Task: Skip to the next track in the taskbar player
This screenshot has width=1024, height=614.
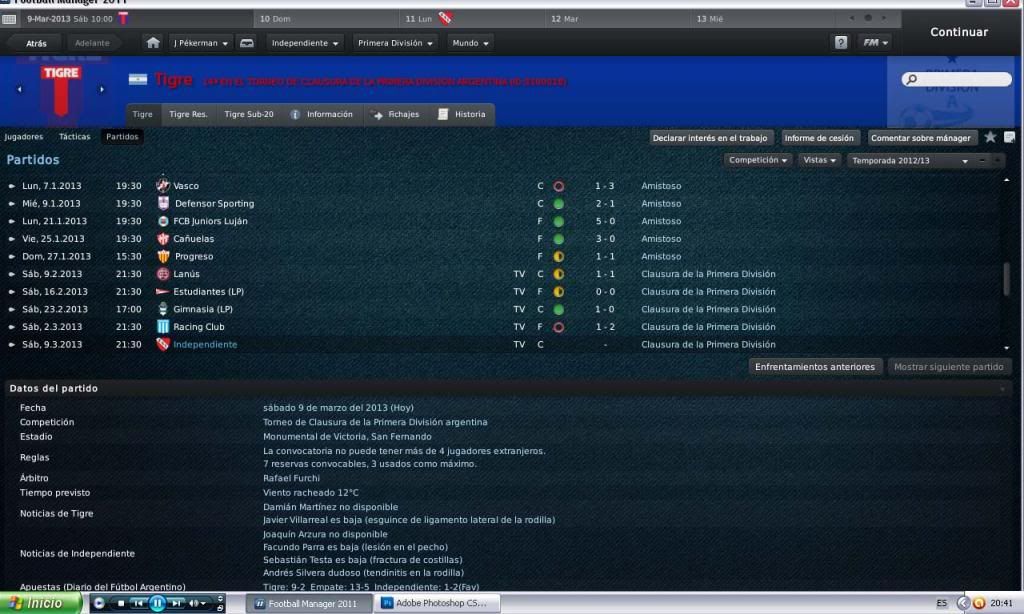Action: (x=176, y=604)
